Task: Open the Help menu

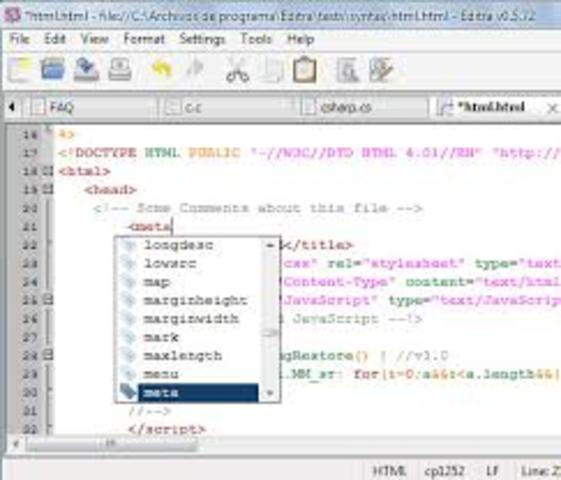Action: pyautogui.click(x=301, y=39)
